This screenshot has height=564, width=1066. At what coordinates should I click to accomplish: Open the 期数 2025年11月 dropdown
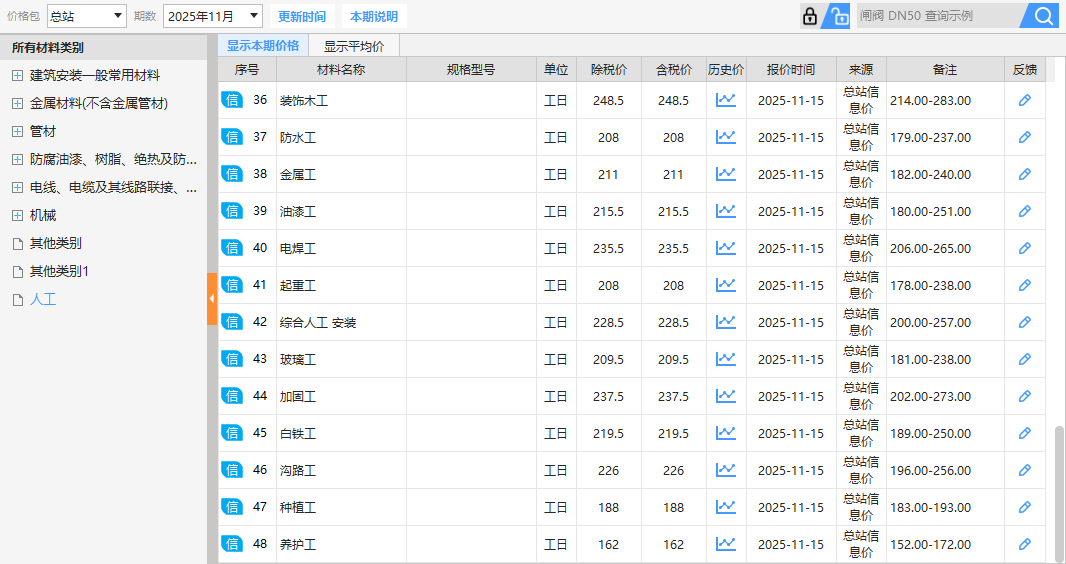click(x=213, y=16)
